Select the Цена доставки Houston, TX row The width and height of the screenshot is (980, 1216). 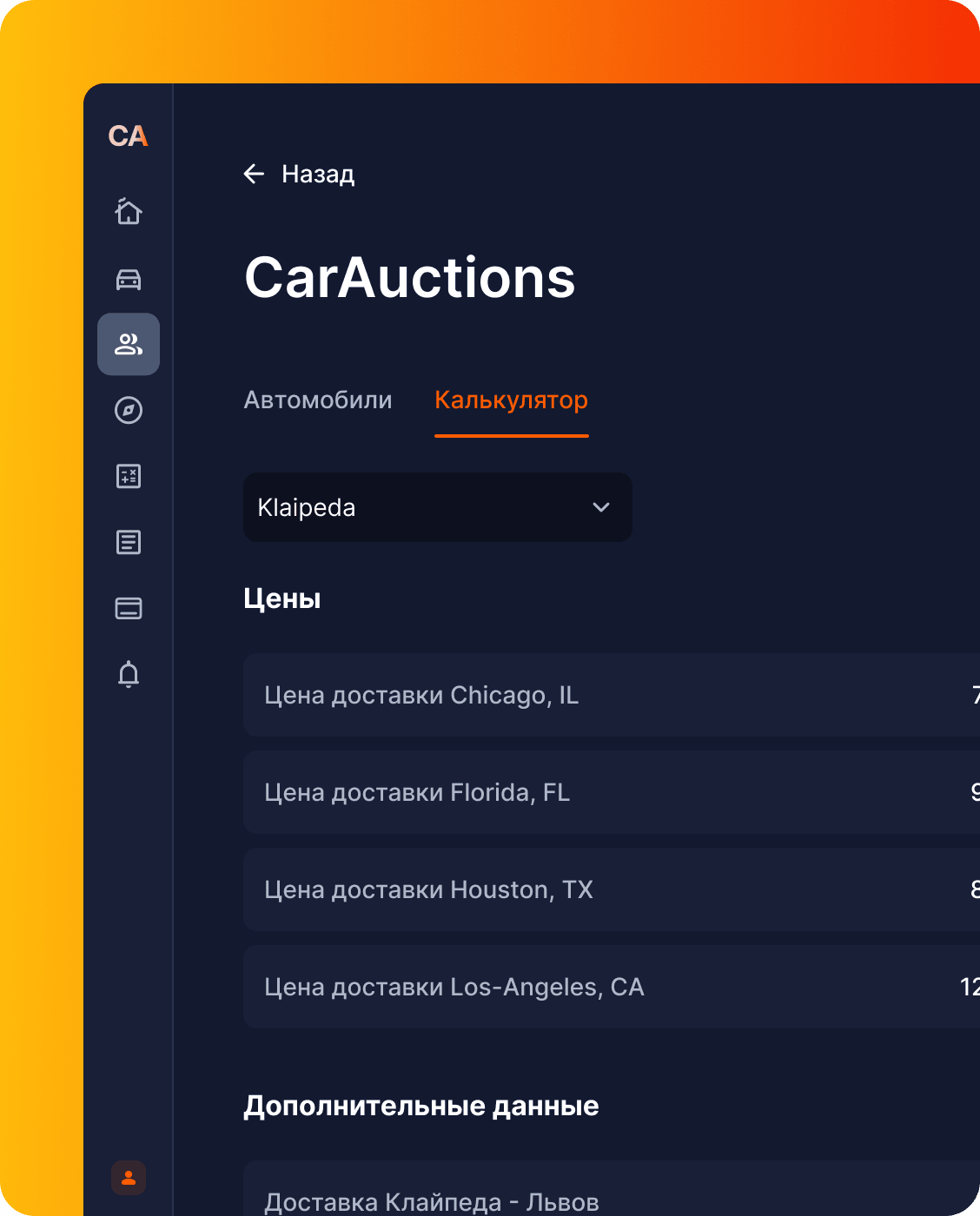612,889
